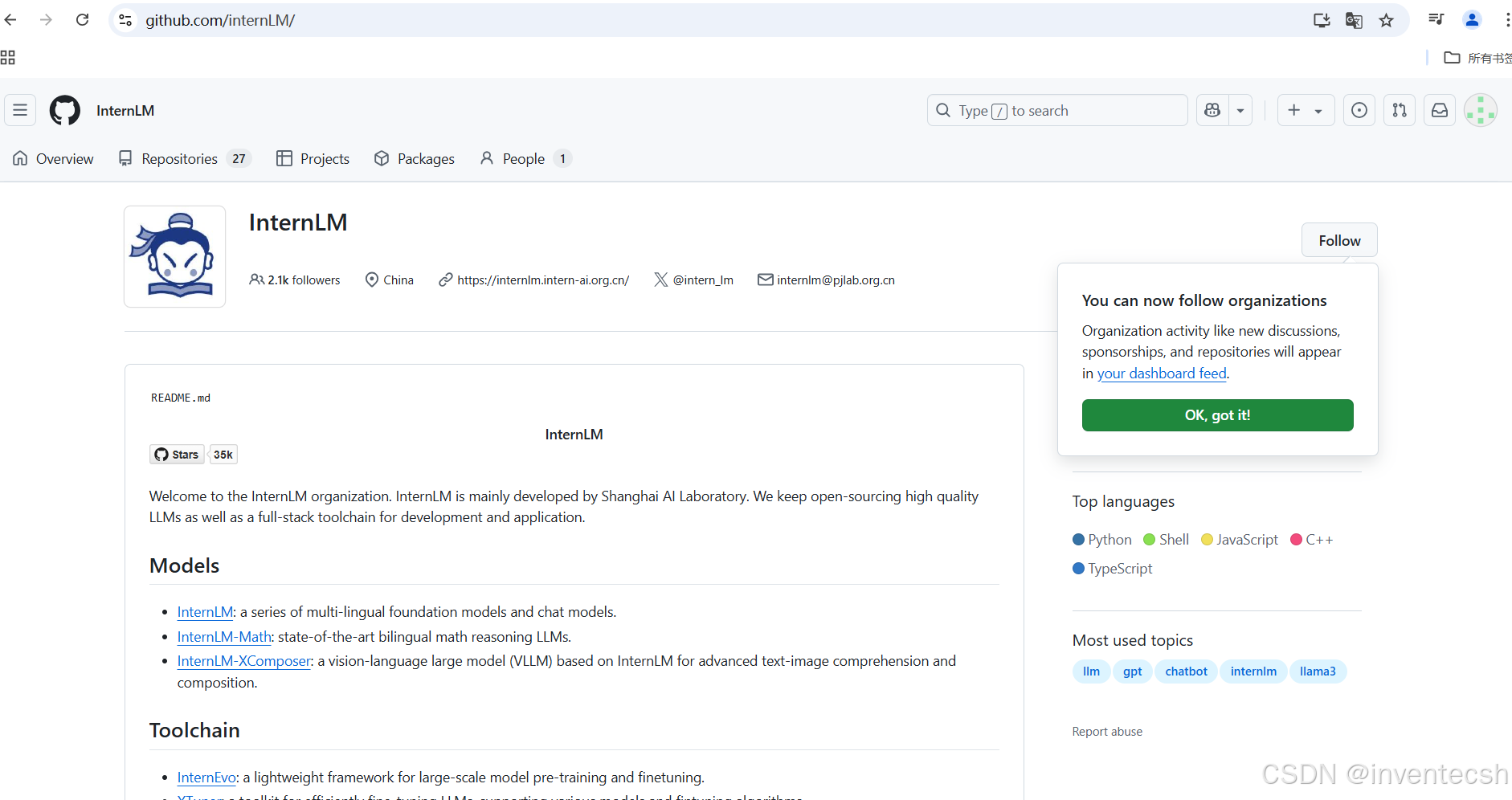1512x800 pixels.
Task: Open your dashboard feed link
Action: tap(1162, 373)
